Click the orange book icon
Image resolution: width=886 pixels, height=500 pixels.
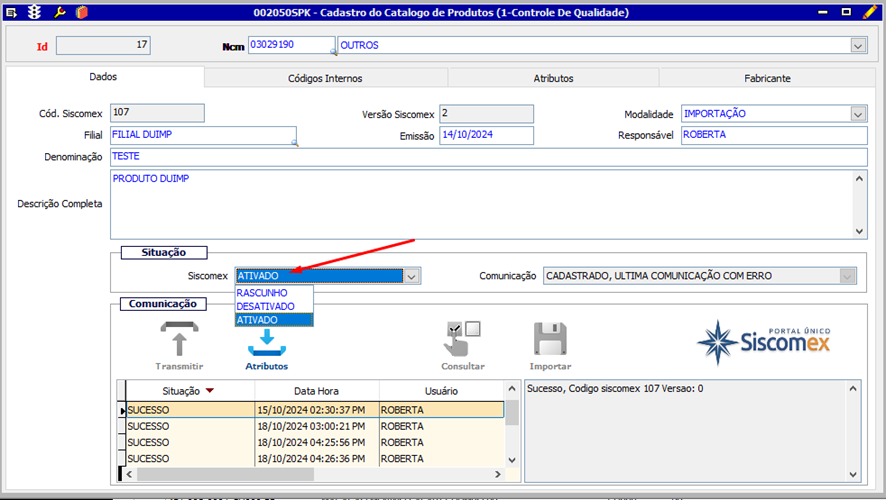[82, 12]
